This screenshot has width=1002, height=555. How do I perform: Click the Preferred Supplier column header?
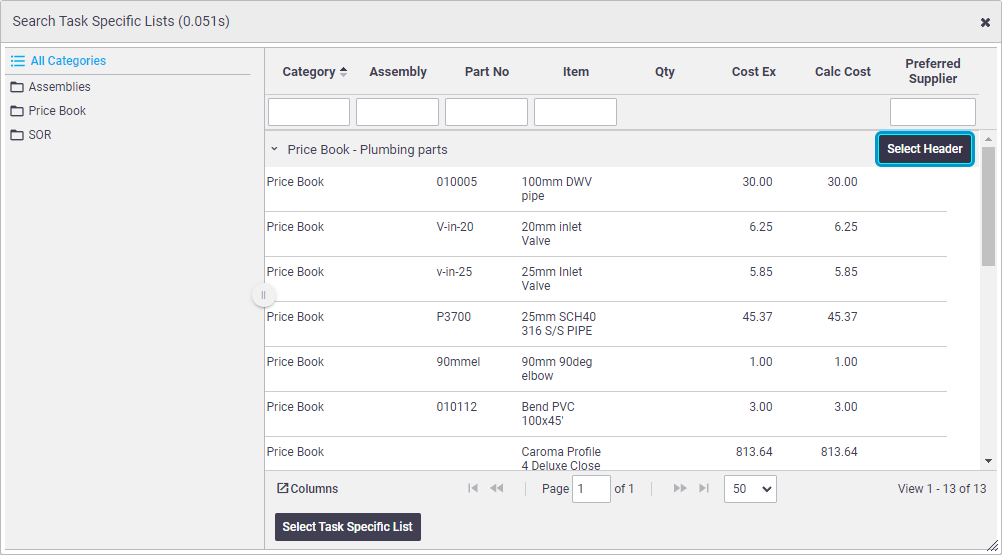[x=932, y=71]
